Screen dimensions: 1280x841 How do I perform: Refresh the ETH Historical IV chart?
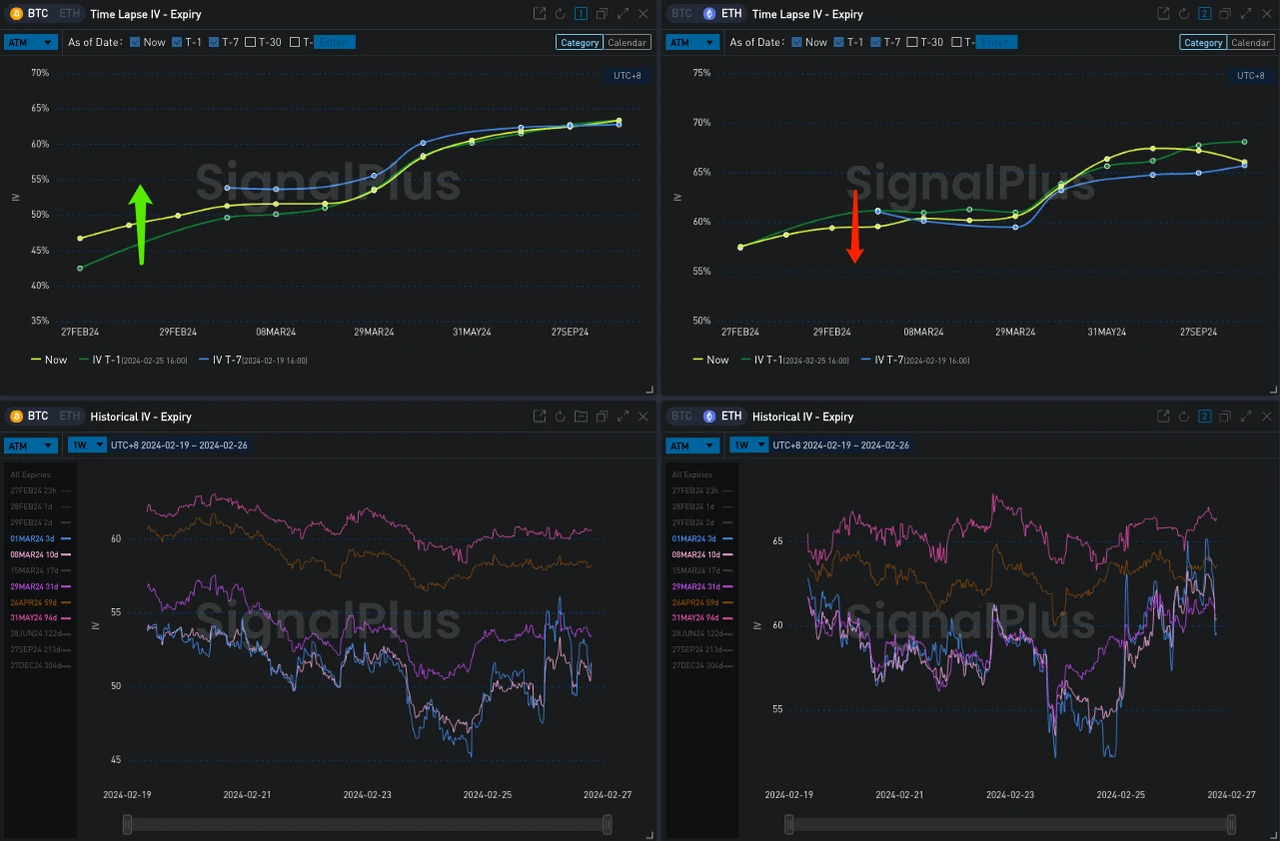tap(1183, 417)
